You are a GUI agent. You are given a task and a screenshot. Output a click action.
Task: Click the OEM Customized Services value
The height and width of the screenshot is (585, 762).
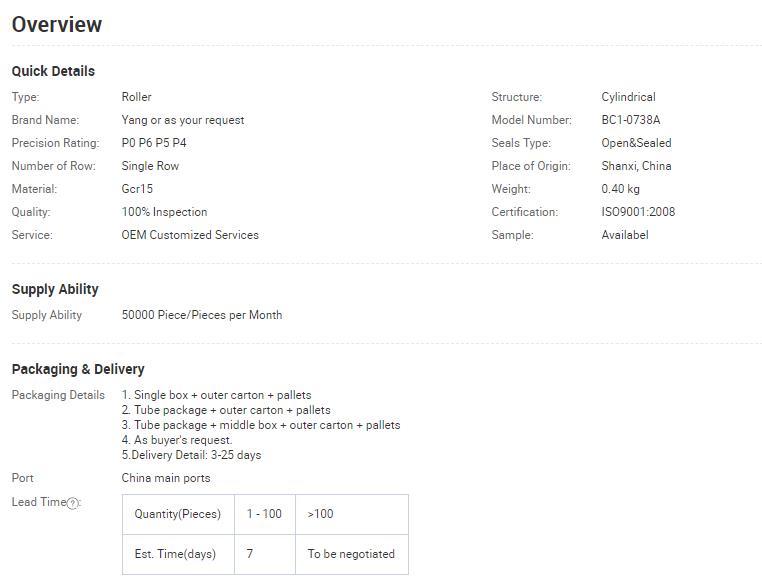(x=190, y=235)
